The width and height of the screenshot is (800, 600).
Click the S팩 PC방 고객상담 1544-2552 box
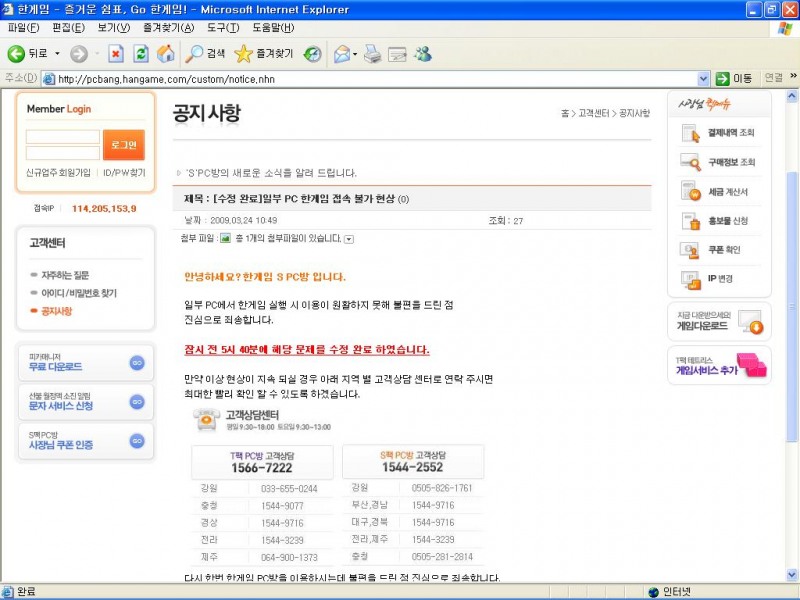pyautogui.click(x=413, y=462)
